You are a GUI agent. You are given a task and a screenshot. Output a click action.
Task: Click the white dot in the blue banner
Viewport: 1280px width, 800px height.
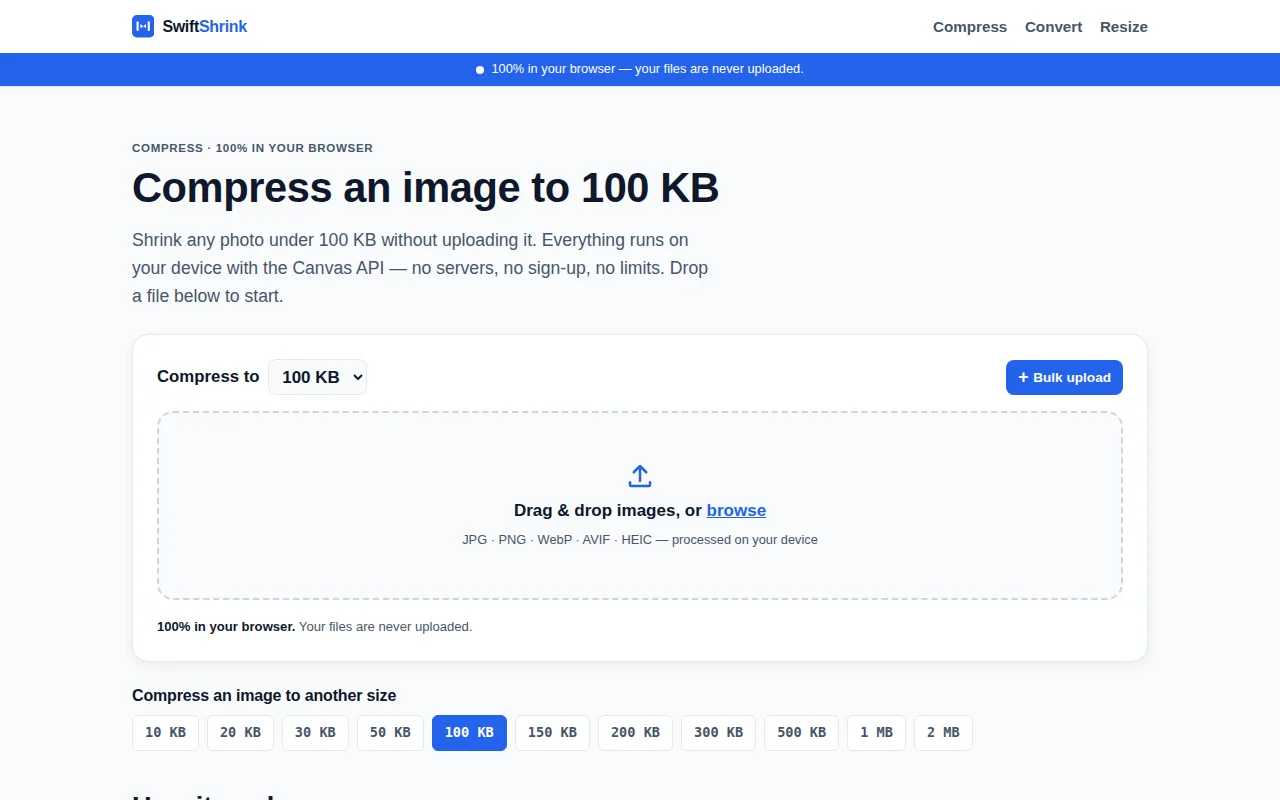[x=480, y=70]
